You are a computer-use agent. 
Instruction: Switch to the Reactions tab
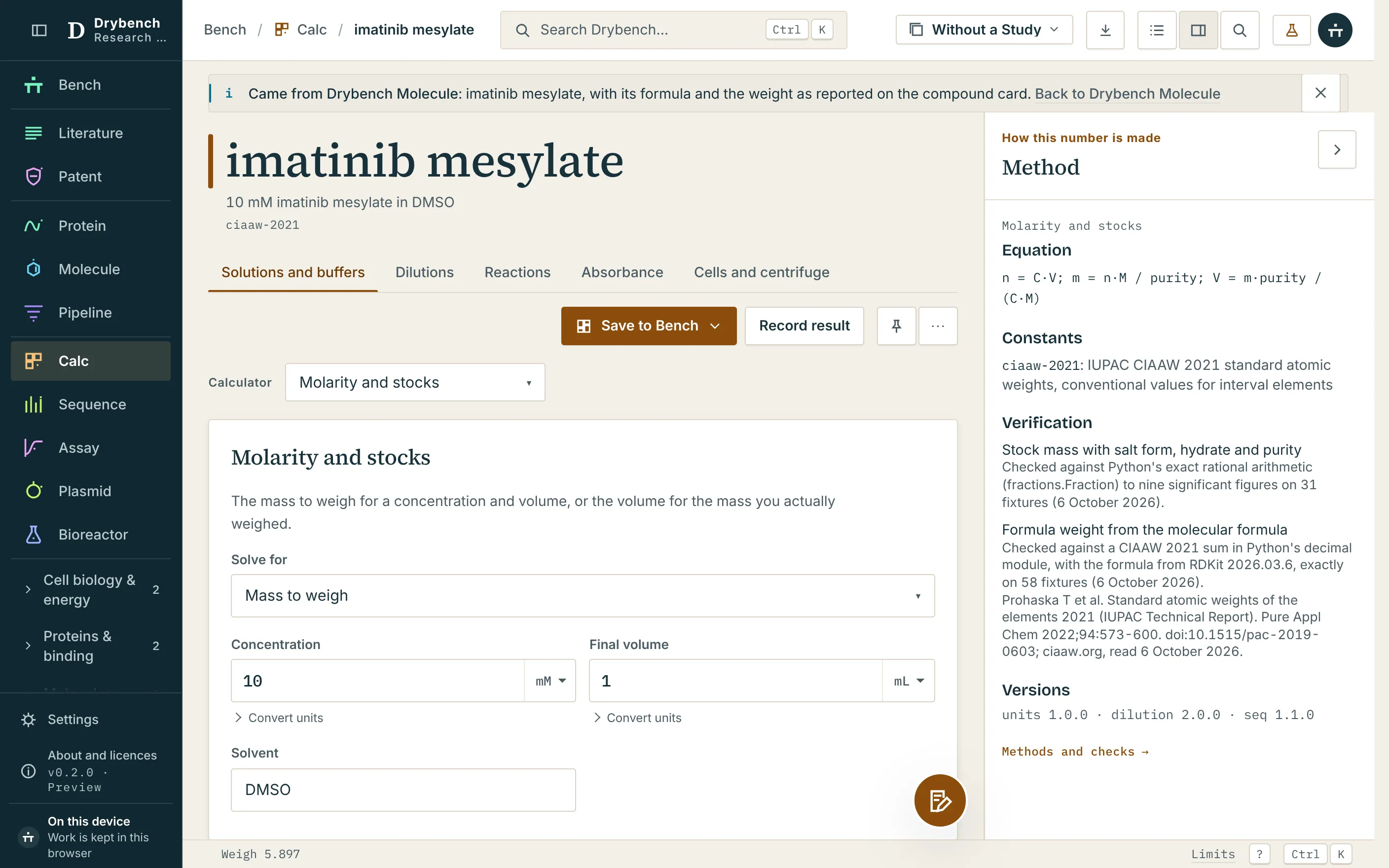coord(517,272)
